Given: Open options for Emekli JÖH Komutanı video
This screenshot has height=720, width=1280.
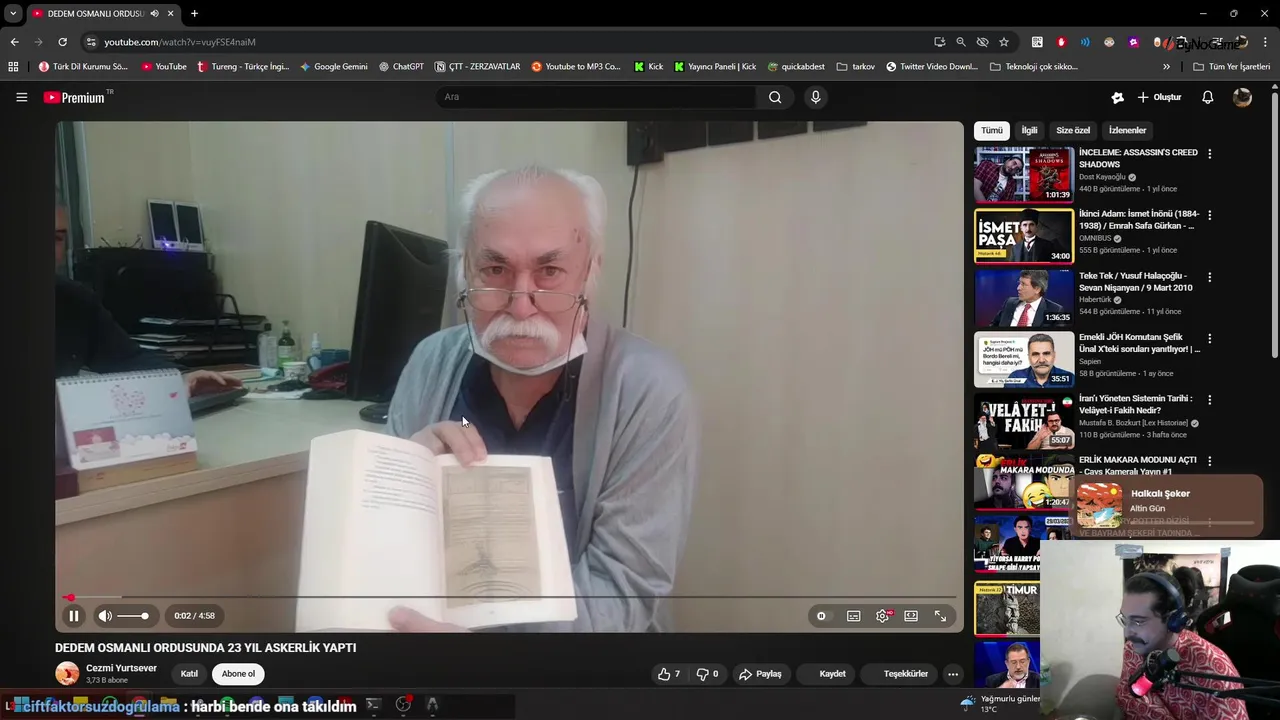Looking at the screenshot, I should click(1209, 339).
